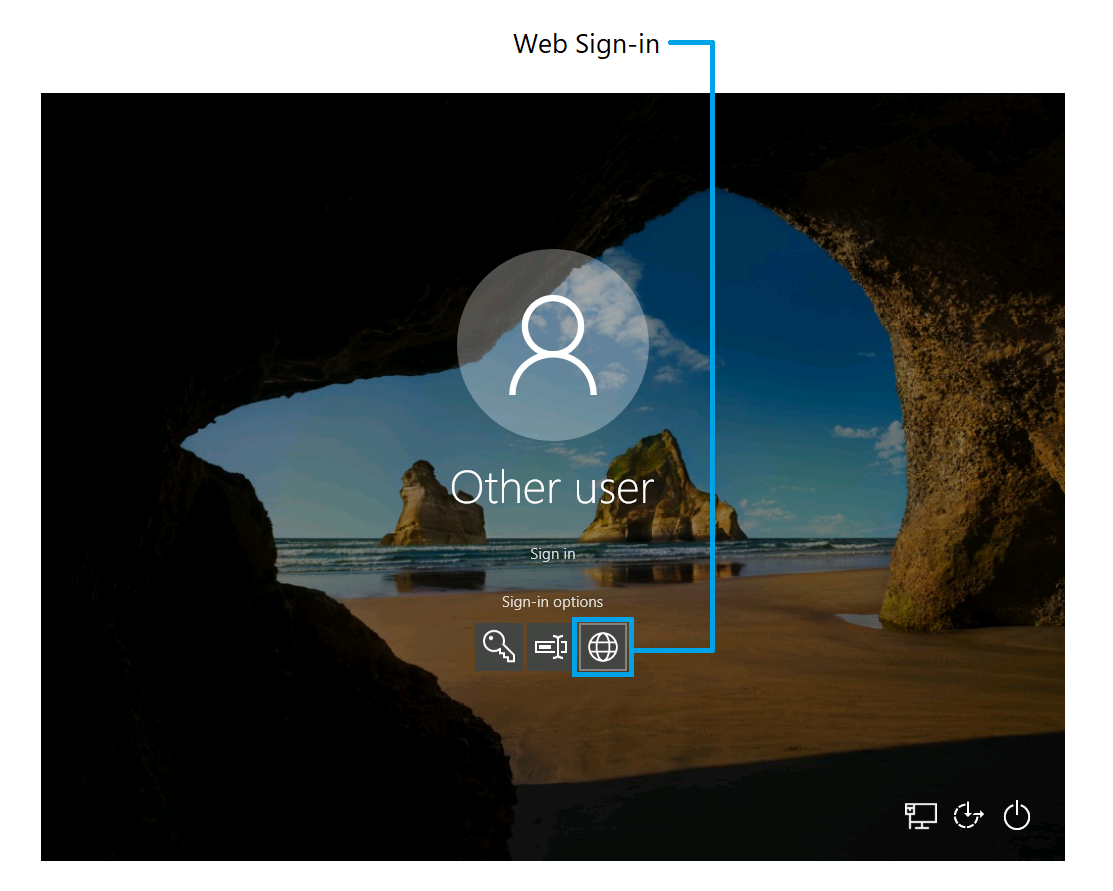This screenshot has height=891, width=1113.
Task: Click the vertical blue callout line
Action: point(713,300)
